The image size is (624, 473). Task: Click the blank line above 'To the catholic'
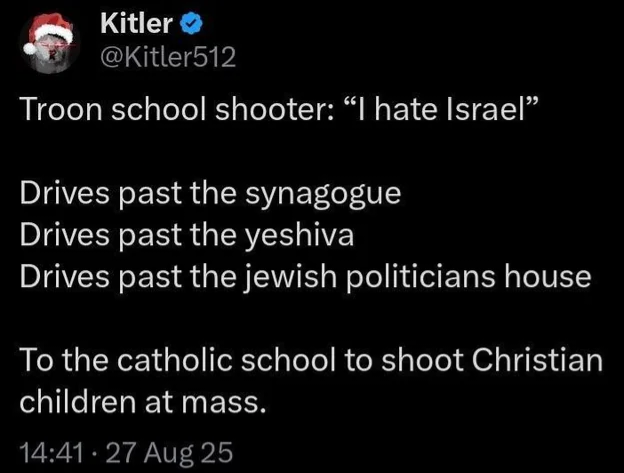point(300,318)
